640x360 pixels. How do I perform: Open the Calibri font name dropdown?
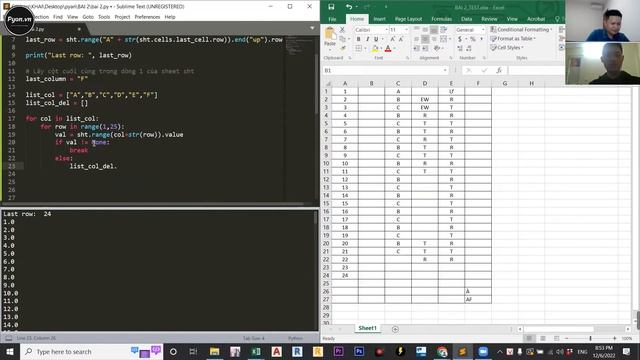[386, 30]
